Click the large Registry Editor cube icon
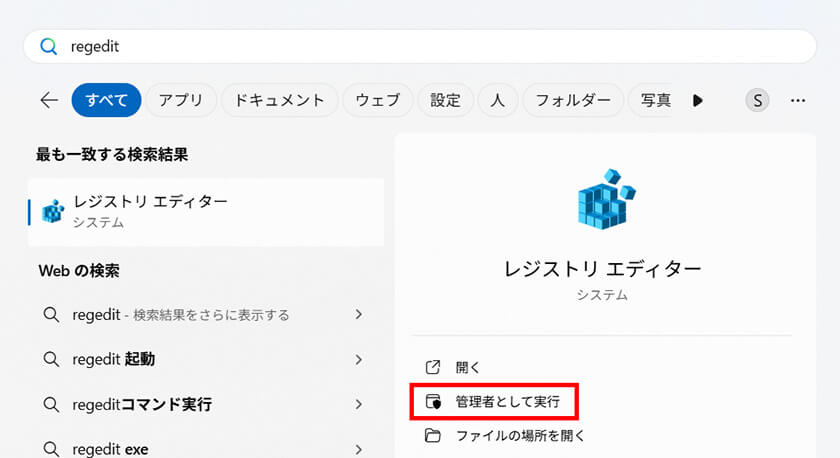 [x=606, y=199]
